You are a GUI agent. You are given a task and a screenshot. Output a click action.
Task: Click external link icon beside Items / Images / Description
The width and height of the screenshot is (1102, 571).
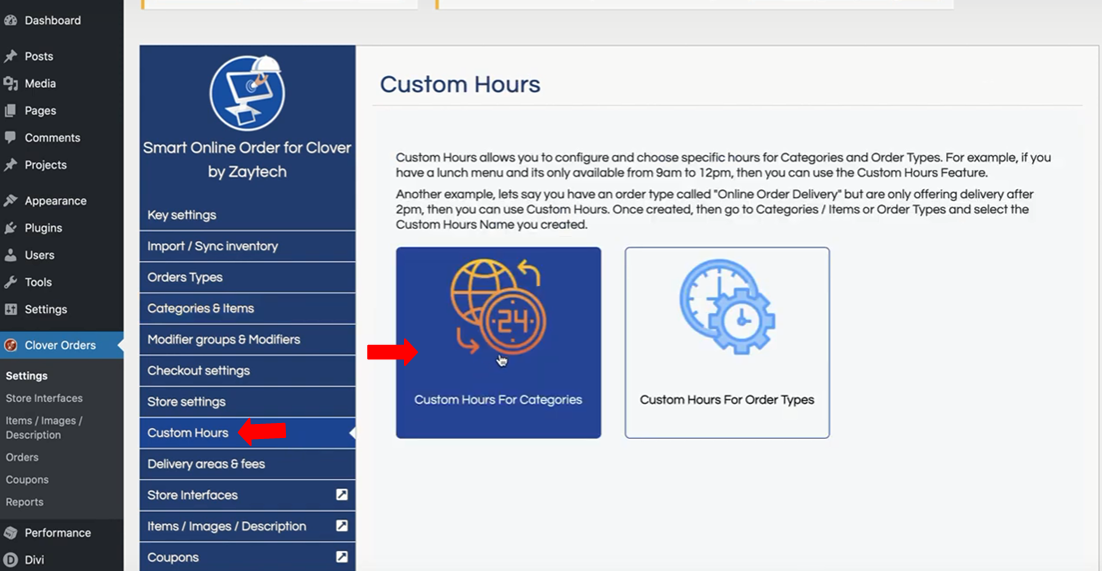tap(342, 526)
